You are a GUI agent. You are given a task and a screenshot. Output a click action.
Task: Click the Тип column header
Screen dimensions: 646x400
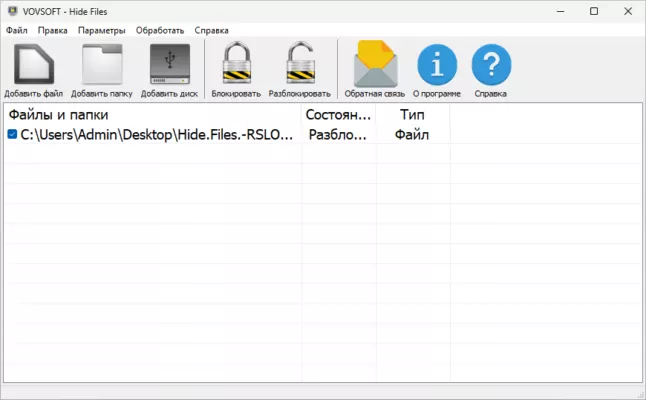coord(413,115)
